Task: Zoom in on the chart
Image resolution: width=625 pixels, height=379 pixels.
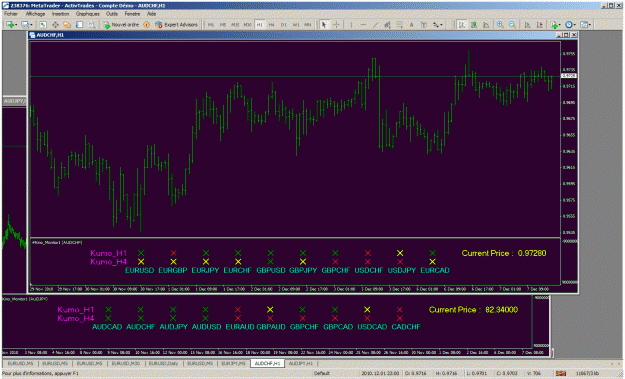Action: pyautogui.click(x=500, y=25)
